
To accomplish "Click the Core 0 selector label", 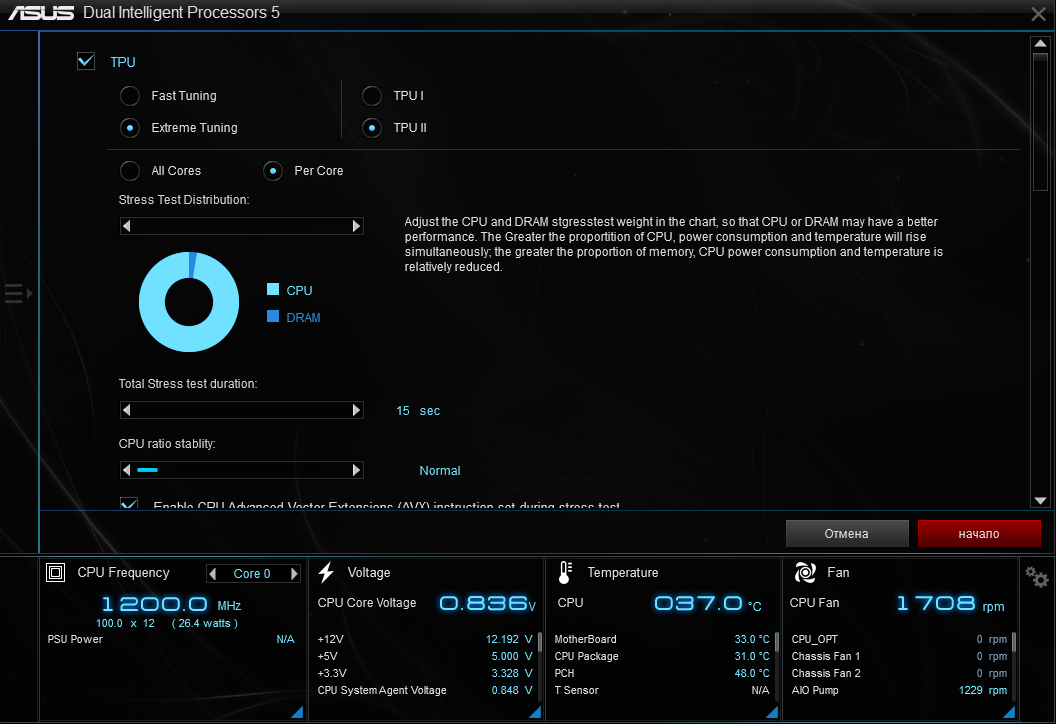I will click(252, 574).
